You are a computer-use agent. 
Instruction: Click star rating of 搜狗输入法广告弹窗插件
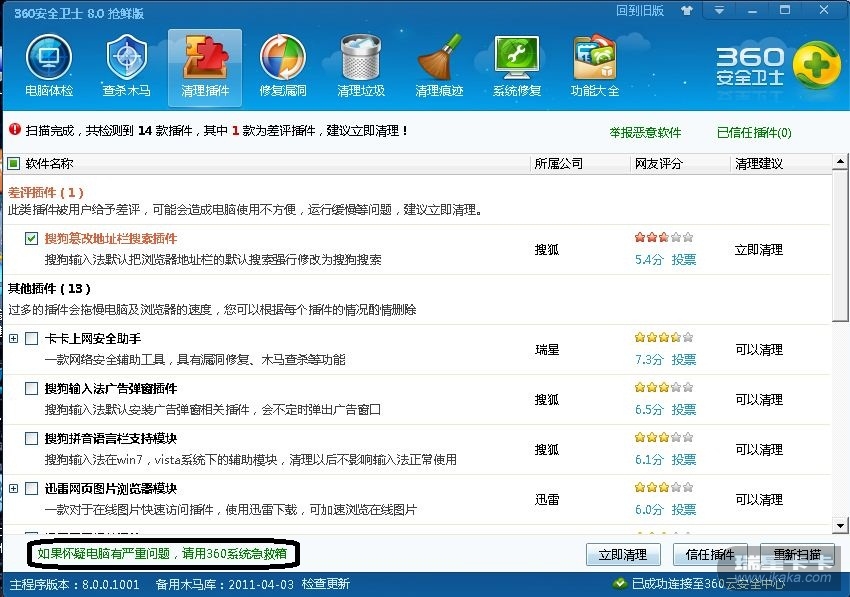[x=664, y=387]
